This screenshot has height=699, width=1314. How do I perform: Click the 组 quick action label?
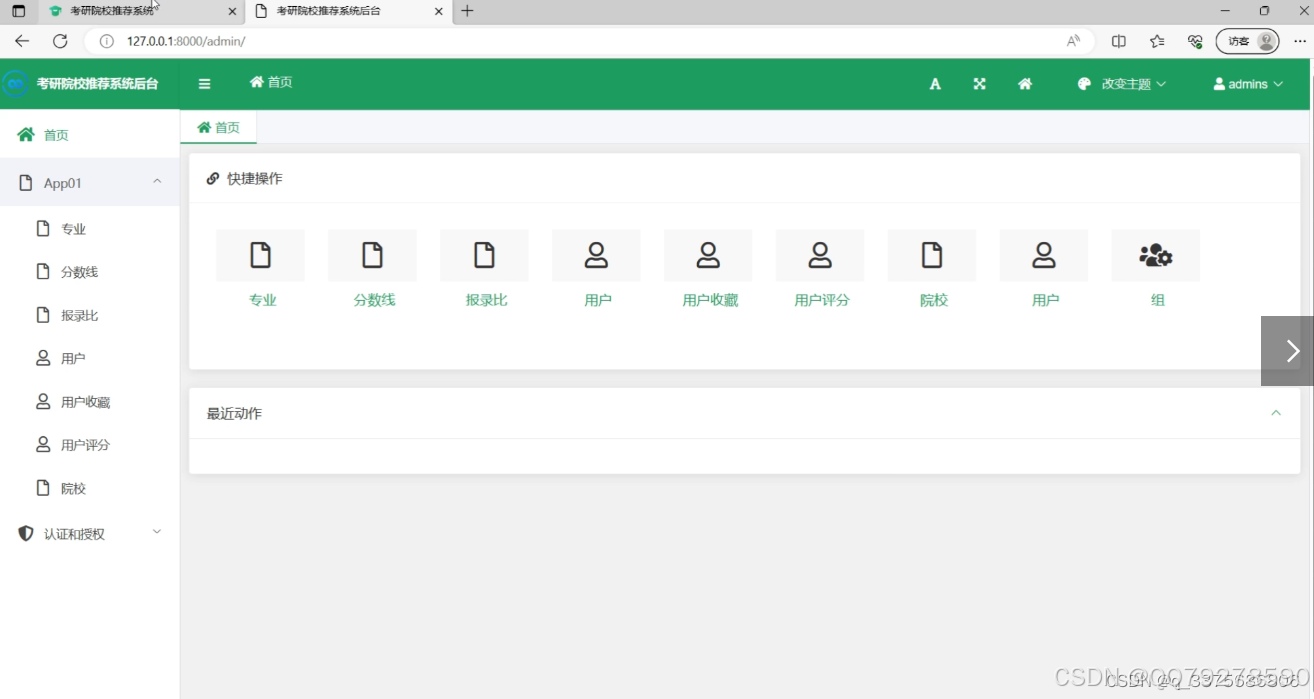point(1158,300)
